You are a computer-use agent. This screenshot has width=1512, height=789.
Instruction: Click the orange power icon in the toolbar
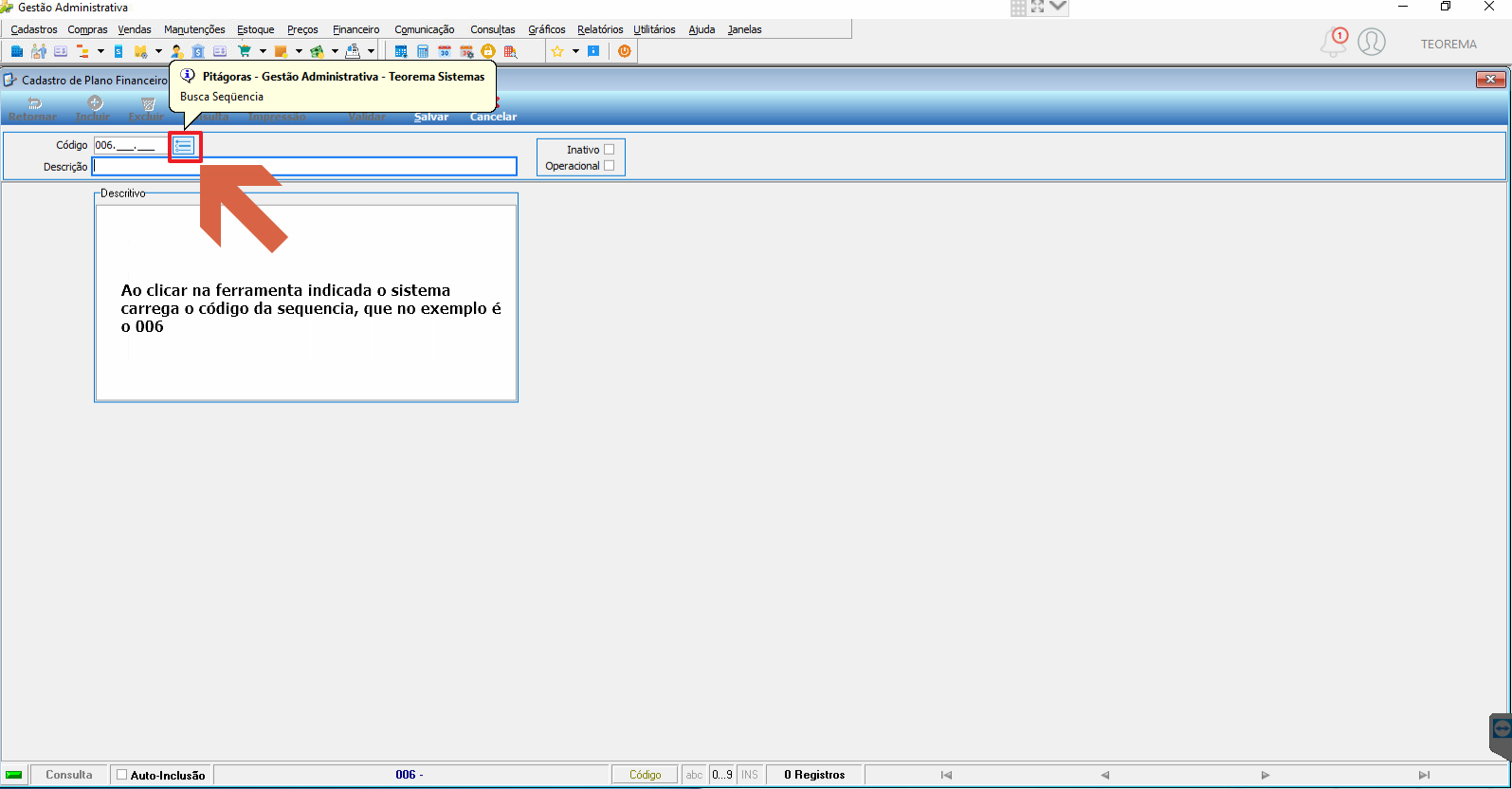point(625,51)
